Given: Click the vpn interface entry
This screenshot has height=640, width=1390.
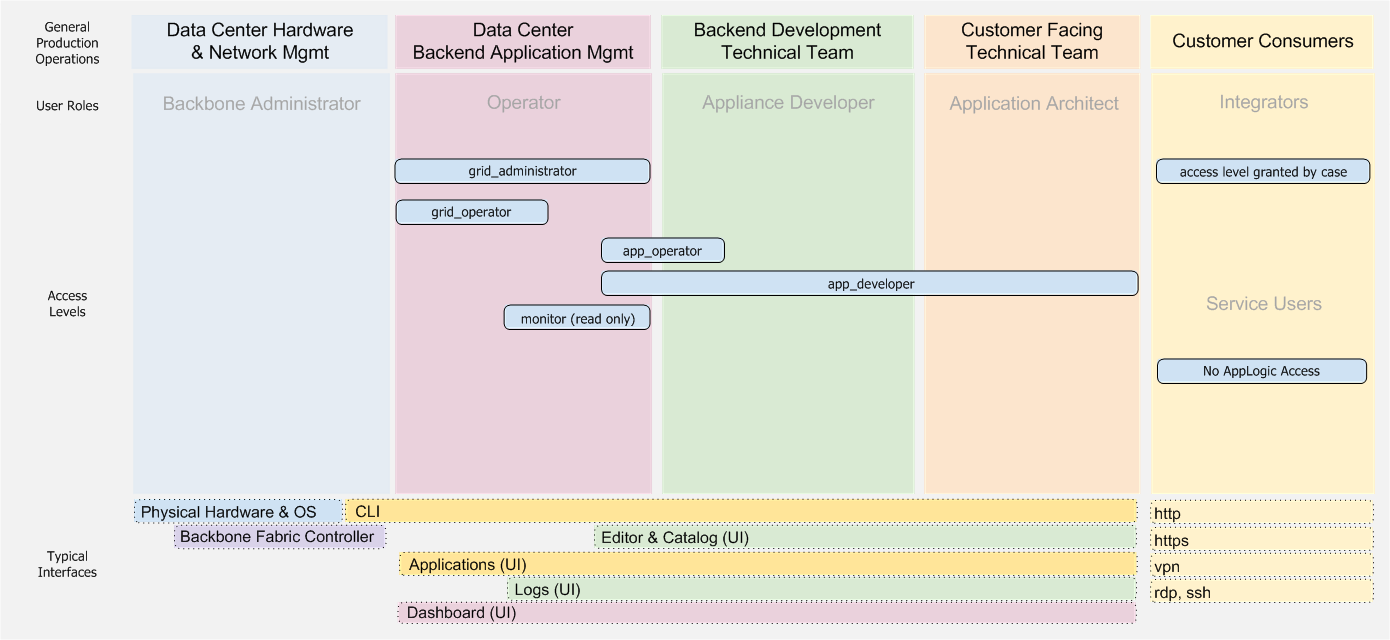Looking at the screenshot, I should 1167,566.
